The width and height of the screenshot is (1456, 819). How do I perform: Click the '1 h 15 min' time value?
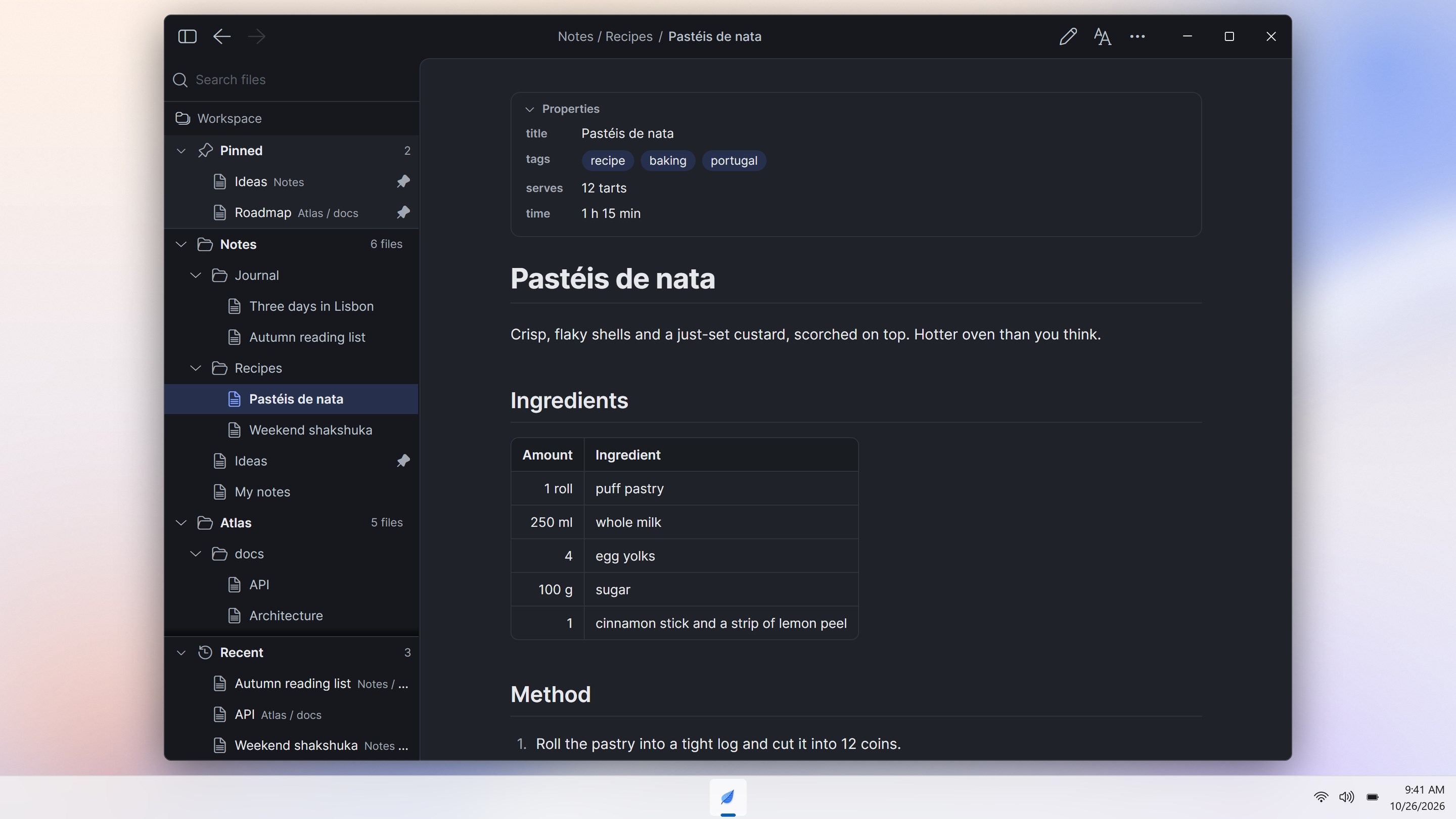(611, 214)
